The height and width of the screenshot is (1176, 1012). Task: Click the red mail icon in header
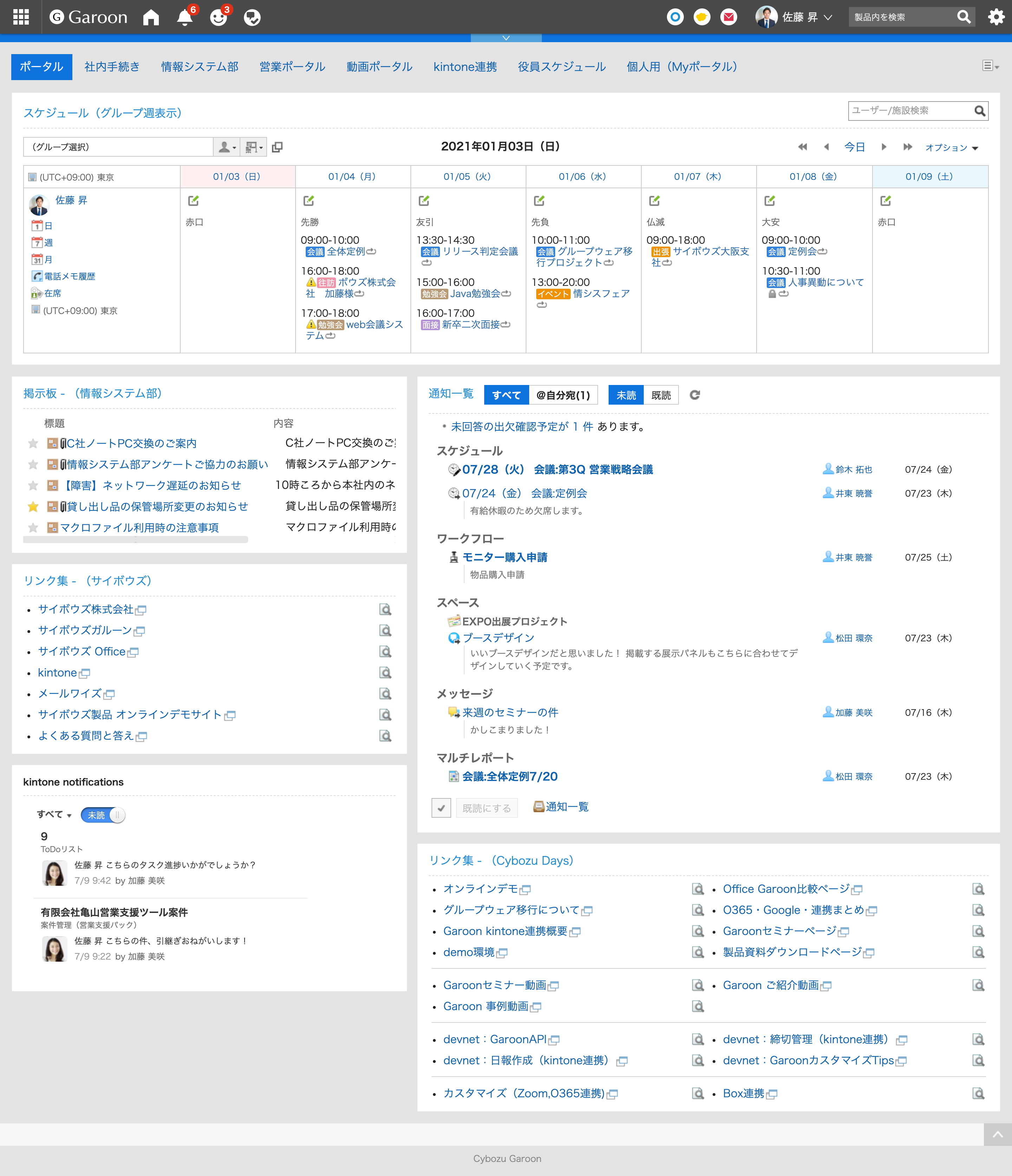(729, 17)
